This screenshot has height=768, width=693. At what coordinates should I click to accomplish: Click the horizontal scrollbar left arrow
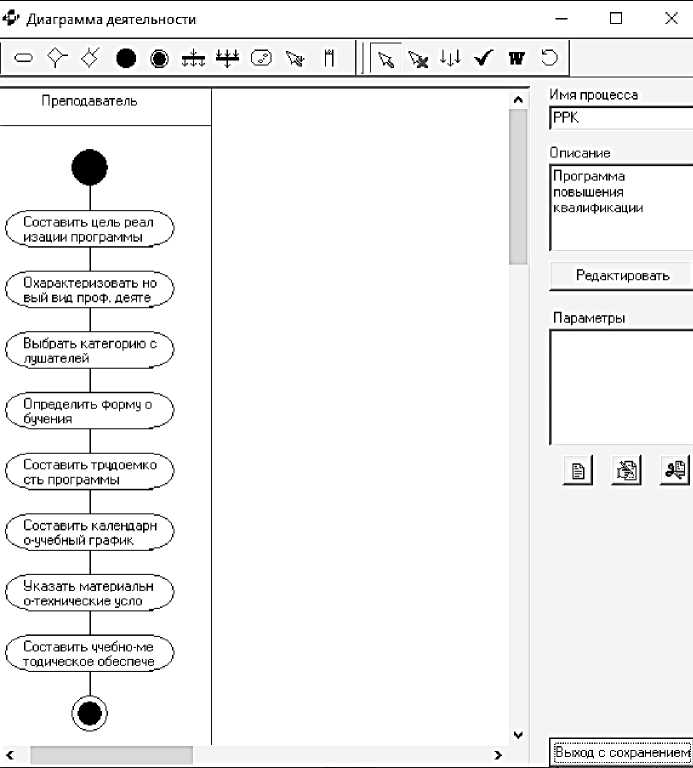pyautogui.click(x=10, y=755)
